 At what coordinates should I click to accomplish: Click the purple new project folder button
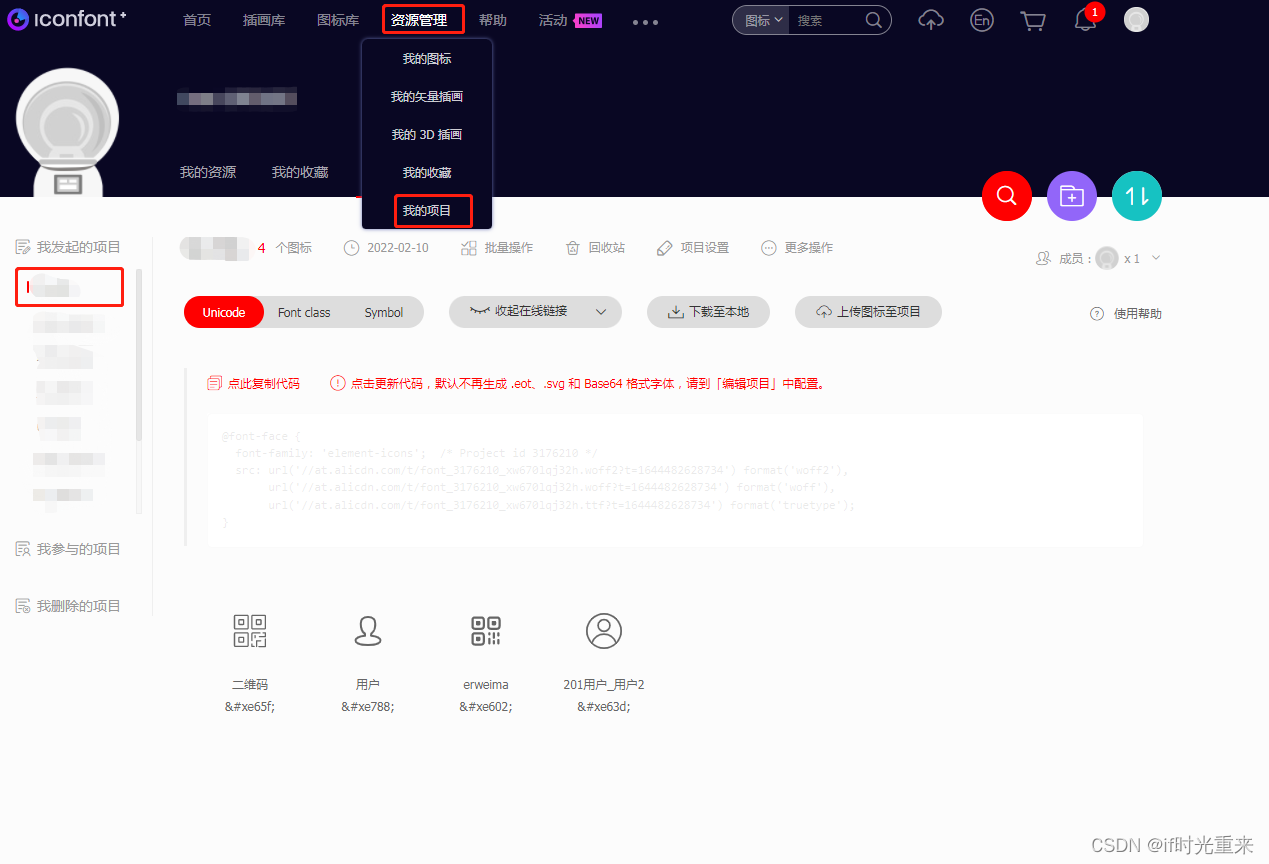(1072, 196)
